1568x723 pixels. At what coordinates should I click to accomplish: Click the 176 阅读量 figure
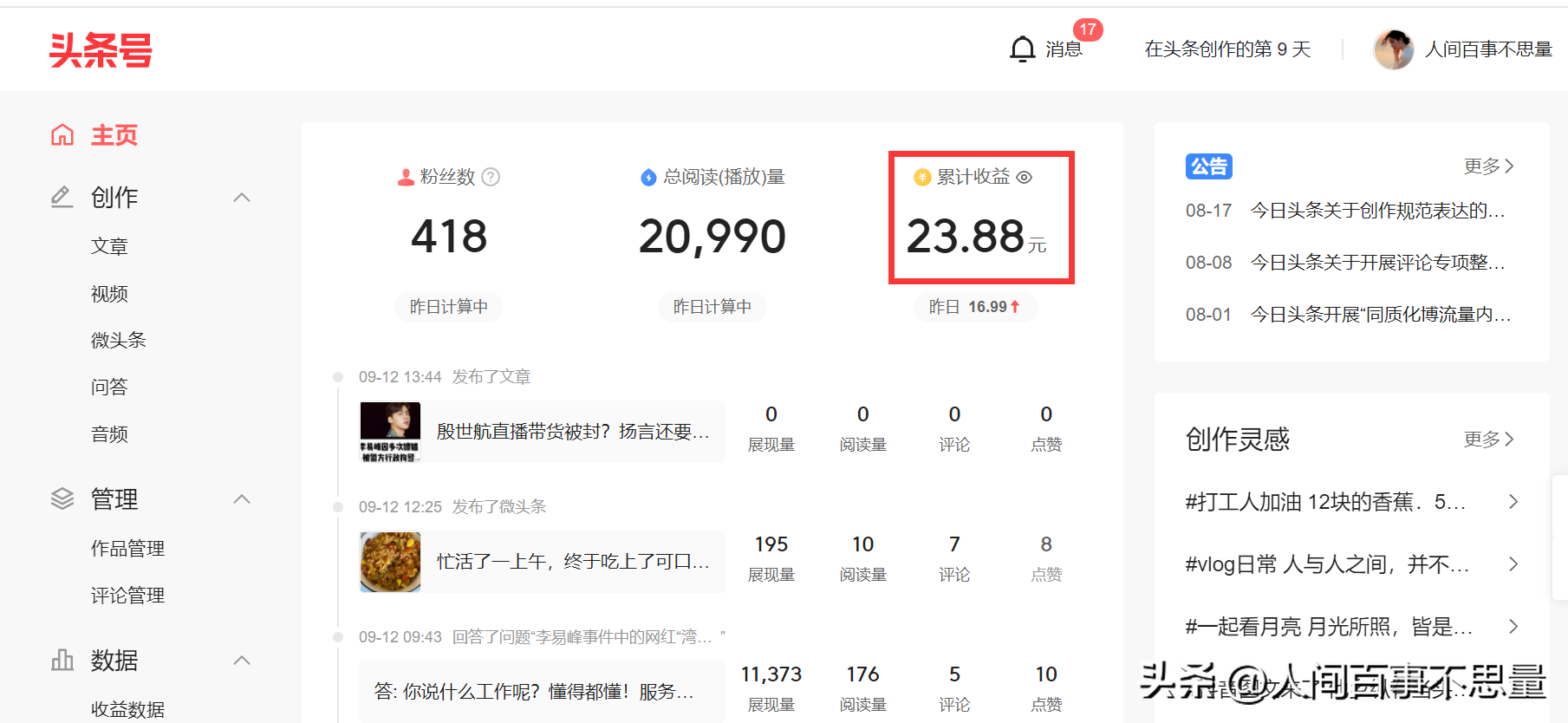coord(863,674)
